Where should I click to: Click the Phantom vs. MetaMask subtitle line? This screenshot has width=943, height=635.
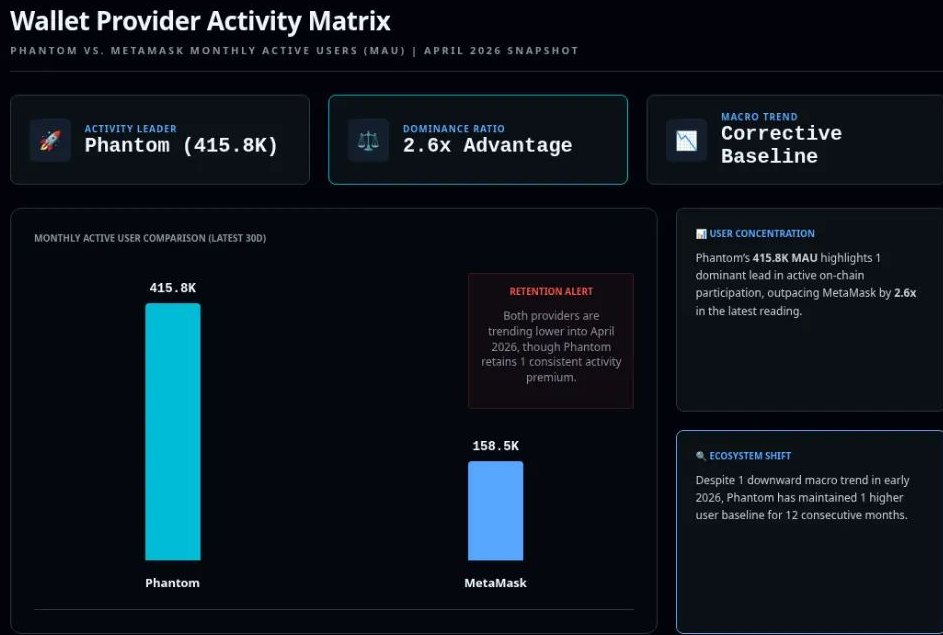(x=294, y=51)
